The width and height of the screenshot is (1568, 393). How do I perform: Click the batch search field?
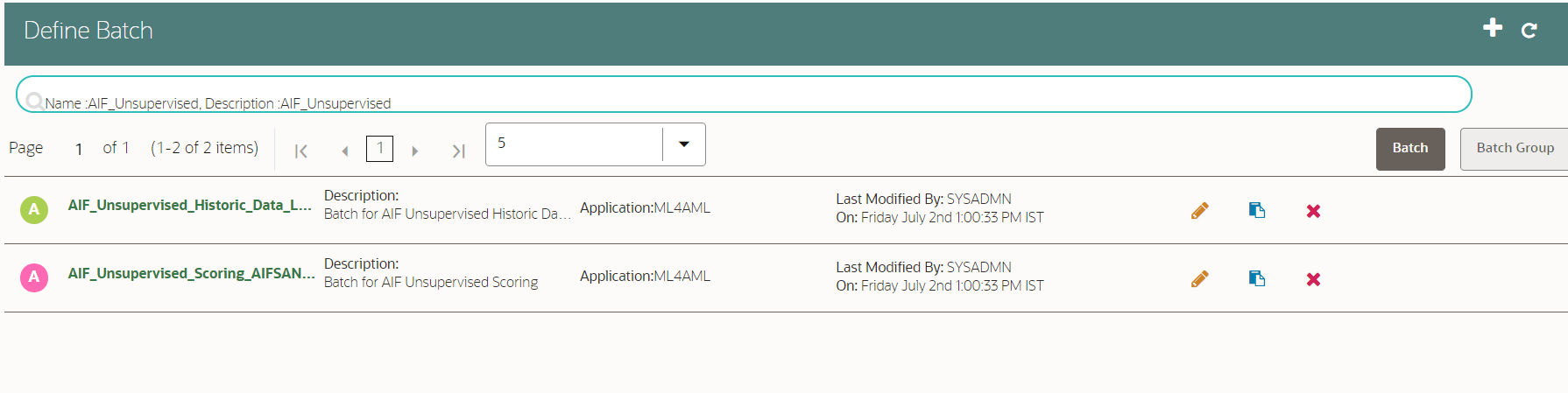point(744,95)
